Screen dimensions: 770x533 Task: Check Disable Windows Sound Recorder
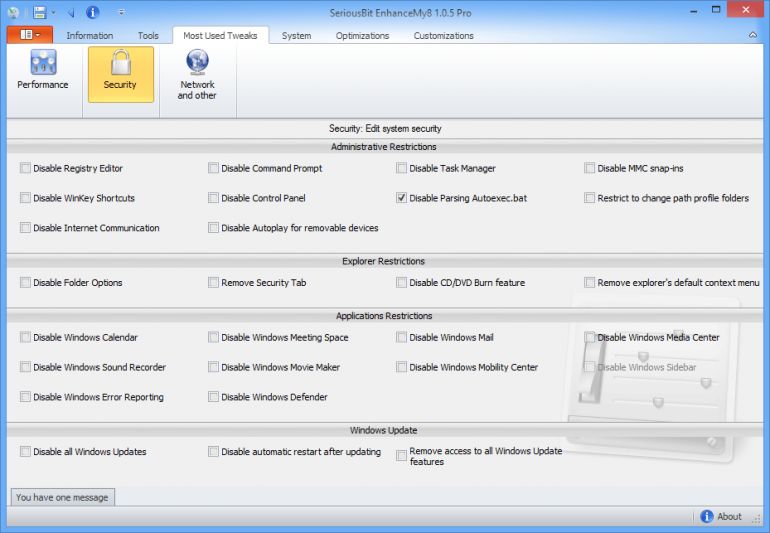click(x=25, y=367)
